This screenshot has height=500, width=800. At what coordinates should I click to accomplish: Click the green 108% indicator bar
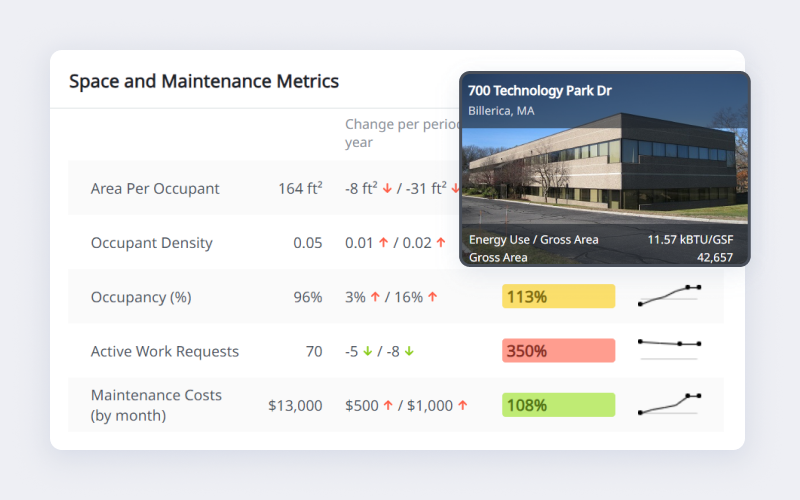click(x=559, y=405)
